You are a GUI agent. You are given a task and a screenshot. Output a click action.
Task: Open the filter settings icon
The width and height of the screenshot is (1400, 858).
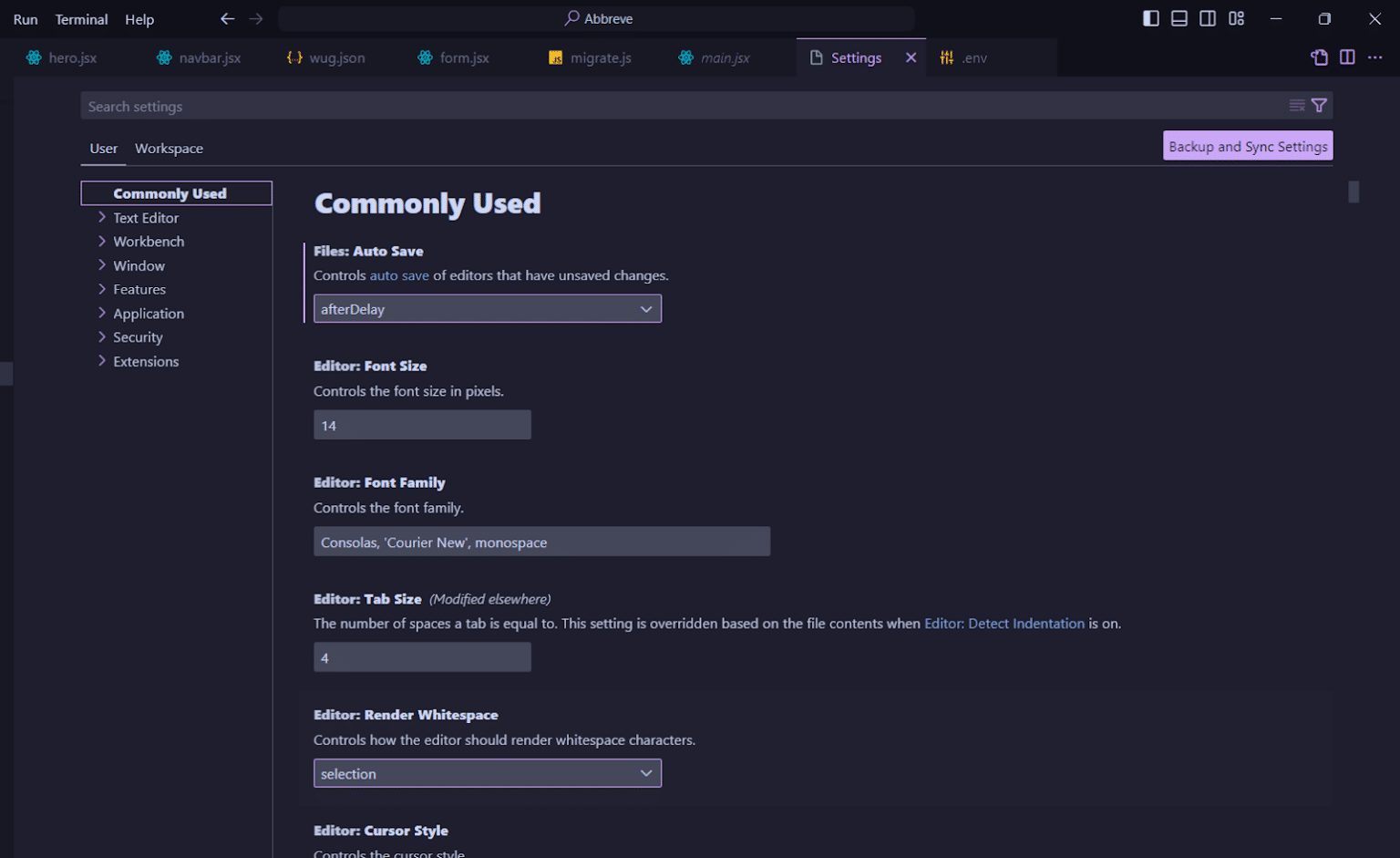(x=1319, y=105)
